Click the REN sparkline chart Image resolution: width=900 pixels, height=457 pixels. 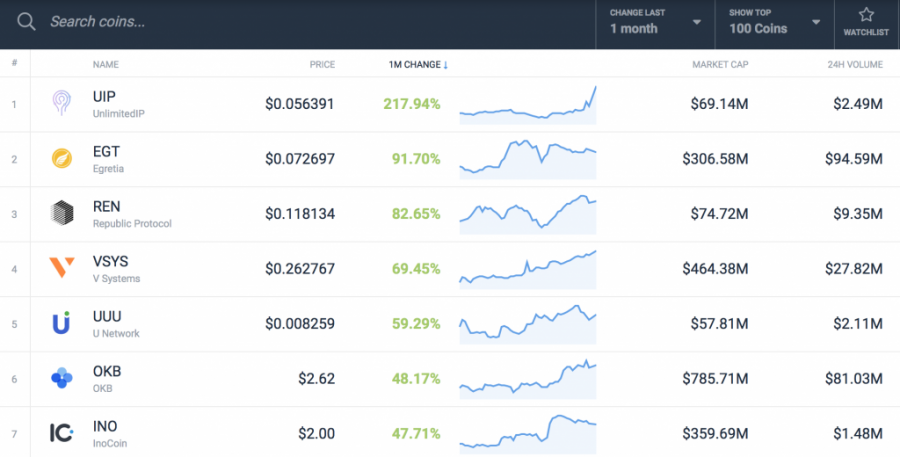pos(528,214)
